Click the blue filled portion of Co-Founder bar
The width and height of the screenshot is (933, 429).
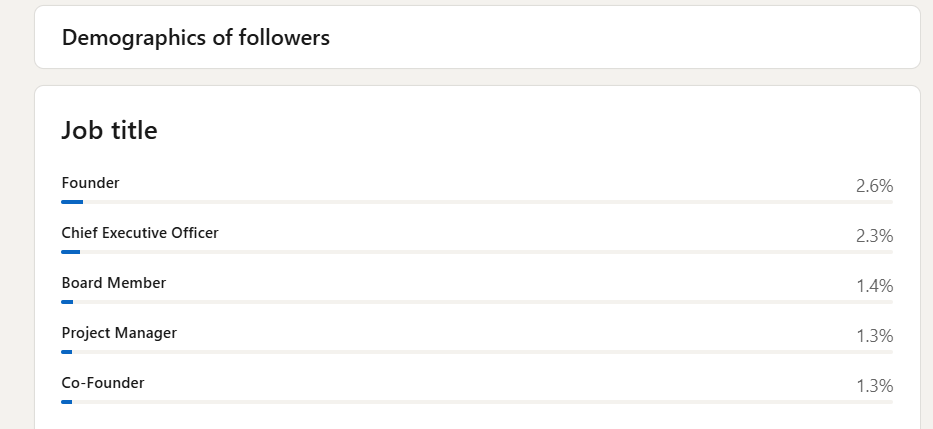click(66, 402)
